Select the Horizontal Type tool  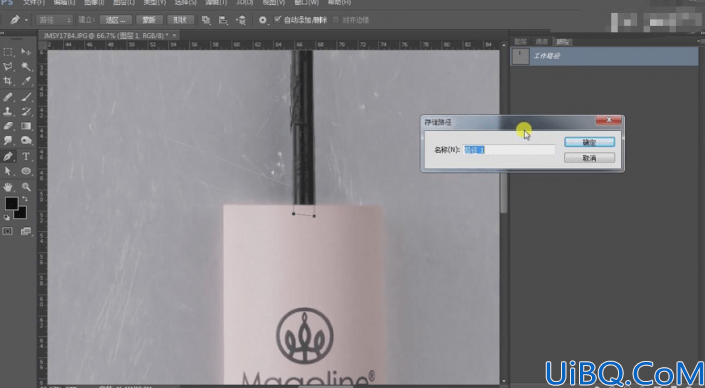point(26,156)
